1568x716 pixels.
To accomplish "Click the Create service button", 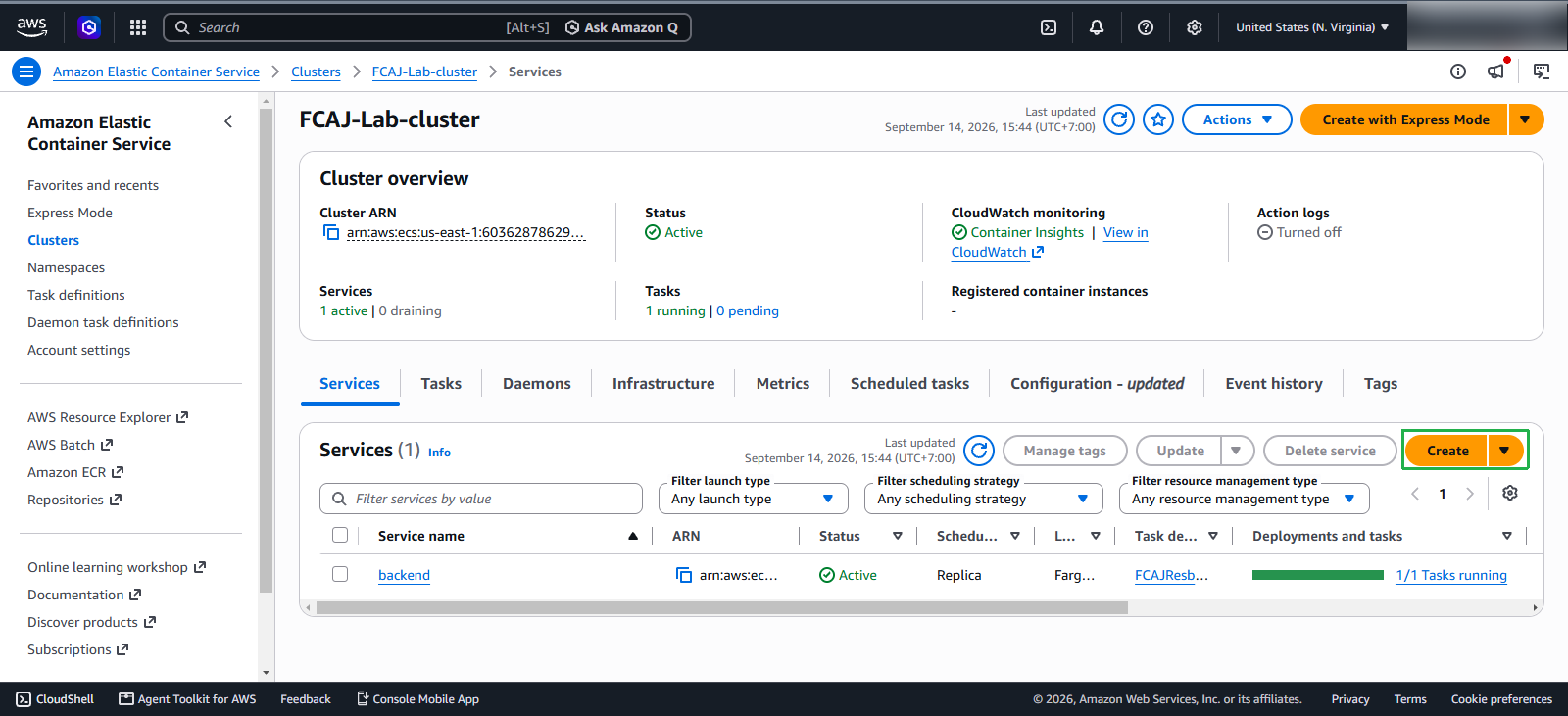I will pos(1447,451).
